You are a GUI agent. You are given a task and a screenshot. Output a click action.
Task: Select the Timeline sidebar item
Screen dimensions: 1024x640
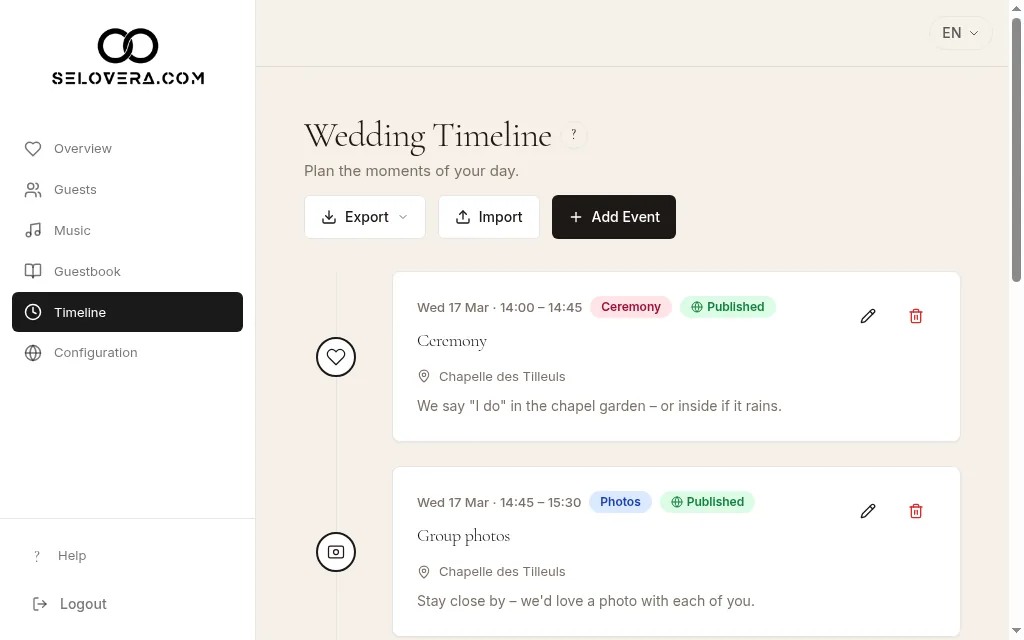(127, 312)
